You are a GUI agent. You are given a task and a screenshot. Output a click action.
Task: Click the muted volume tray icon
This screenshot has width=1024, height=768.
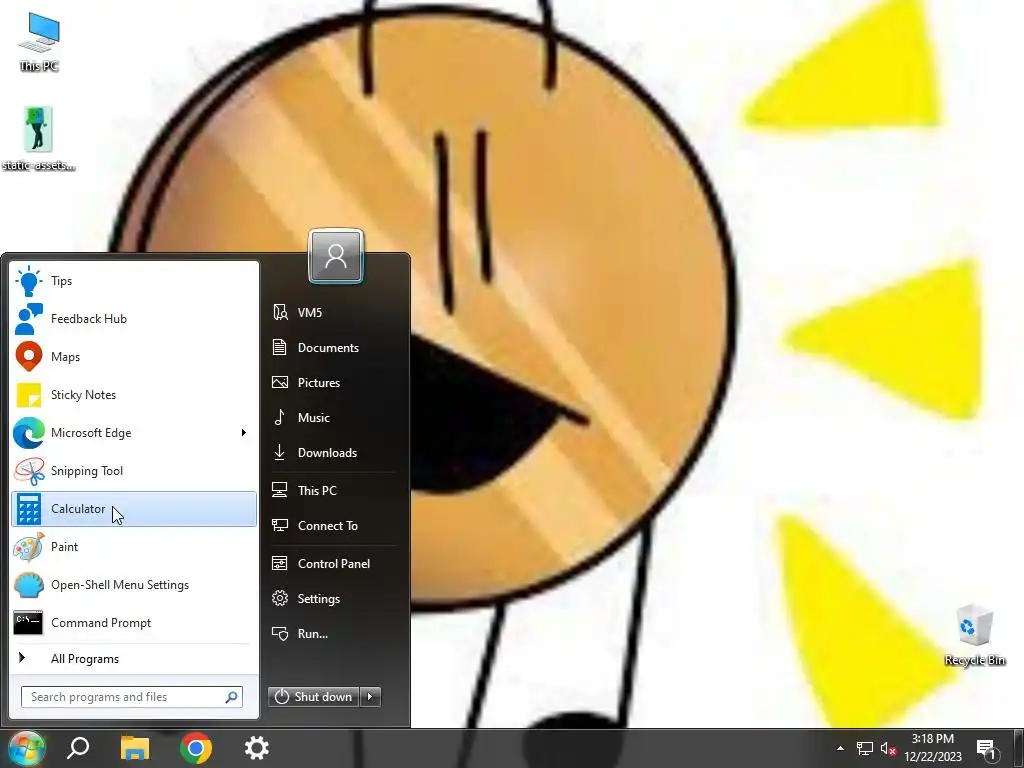pos(888,748)
